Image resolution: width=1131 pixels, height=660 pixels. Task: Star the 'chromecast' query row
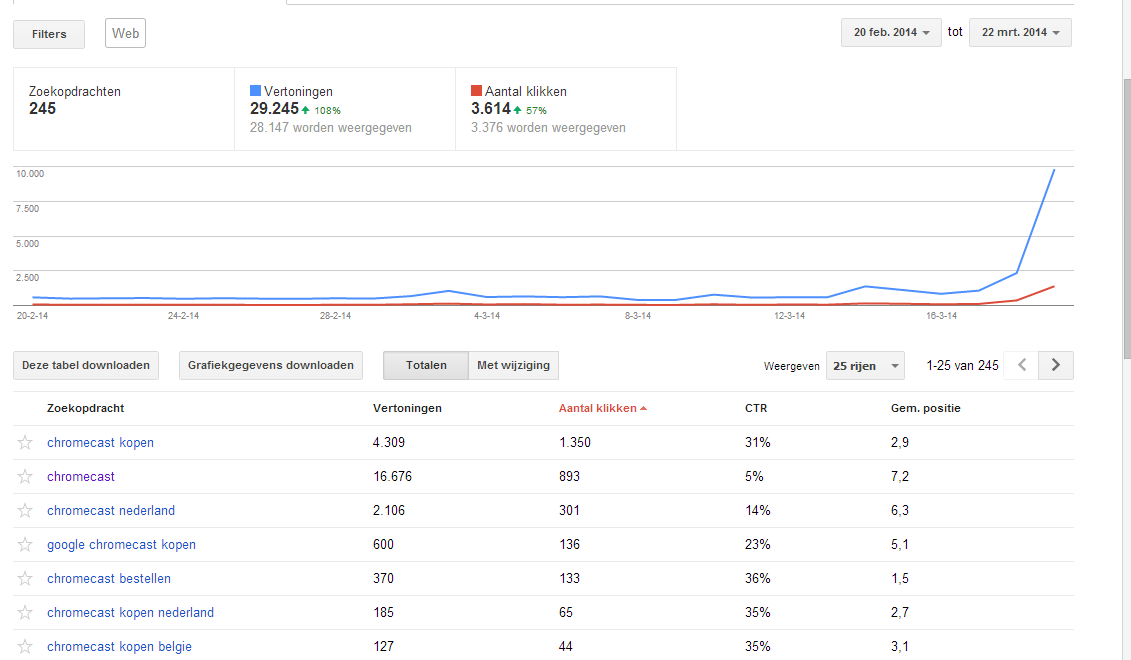pyautogui.click(x=25, y=476)
